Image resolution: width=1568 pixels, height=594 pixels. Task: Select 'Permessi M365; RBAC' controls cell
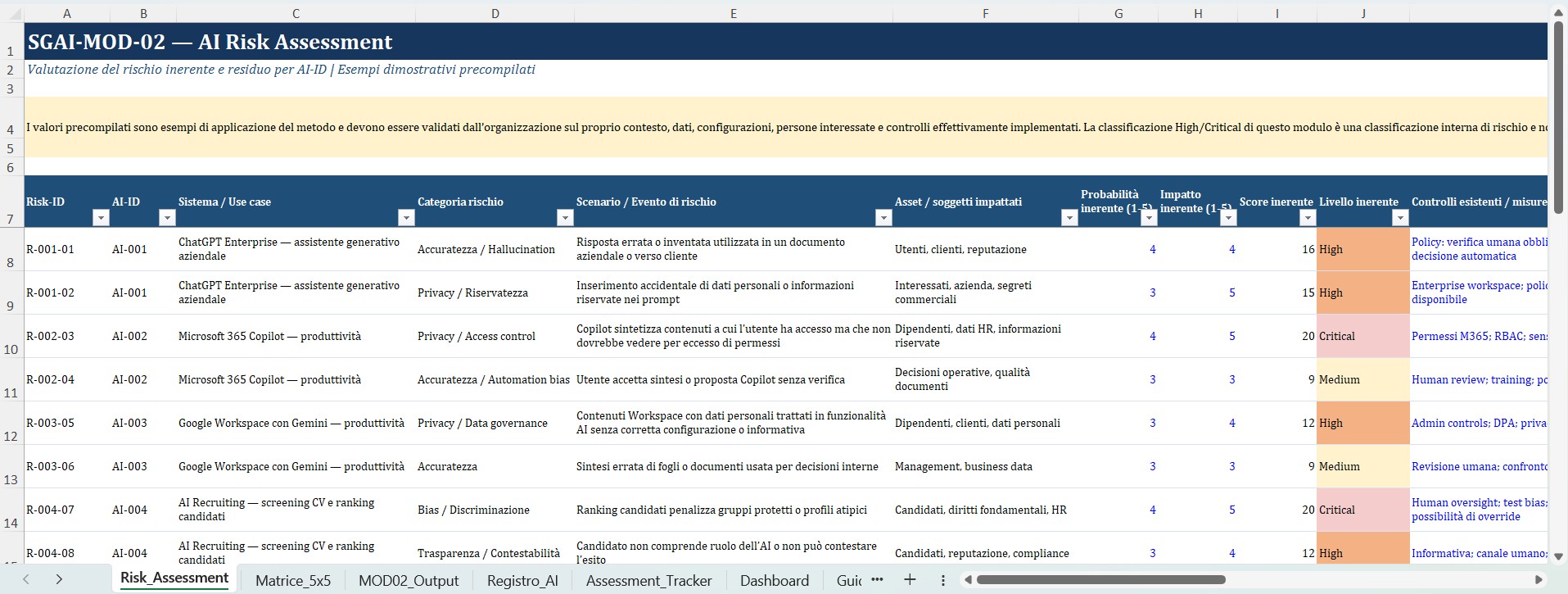click(x=1479, y=336)
